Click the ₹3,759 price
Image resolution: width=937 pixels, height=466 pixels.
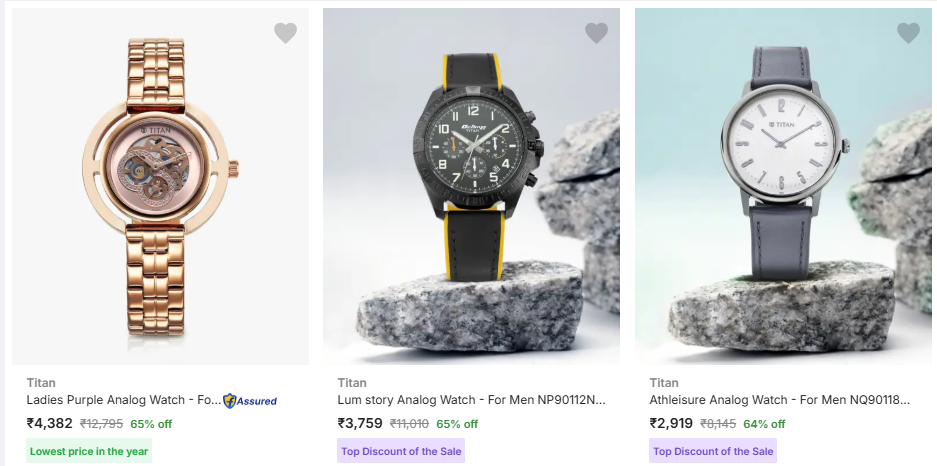pyautogui.click(x=361, y=423)
